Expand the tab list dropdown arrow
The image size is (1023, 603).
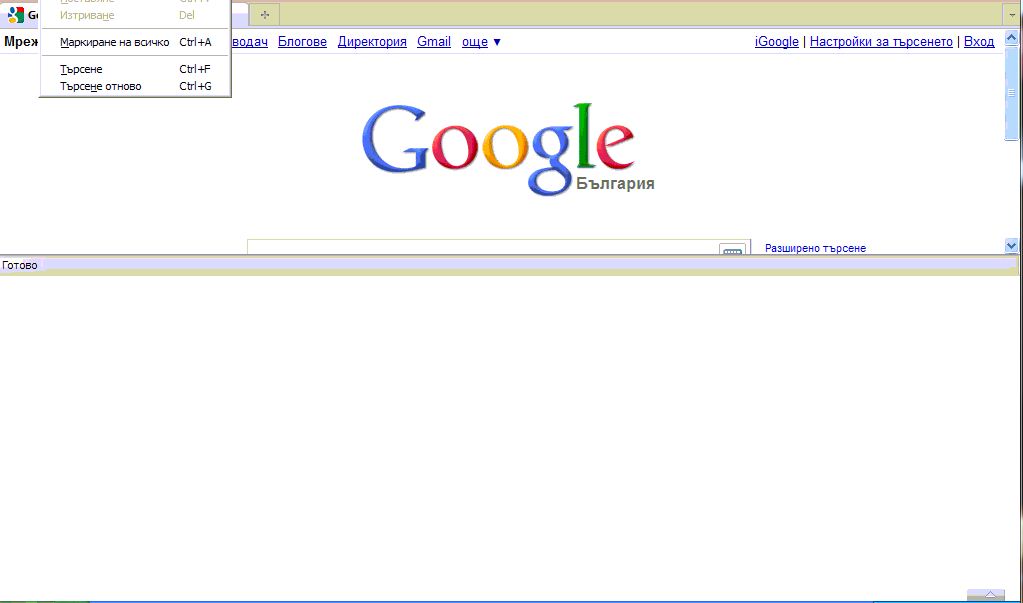click(x=1012, y=15)
